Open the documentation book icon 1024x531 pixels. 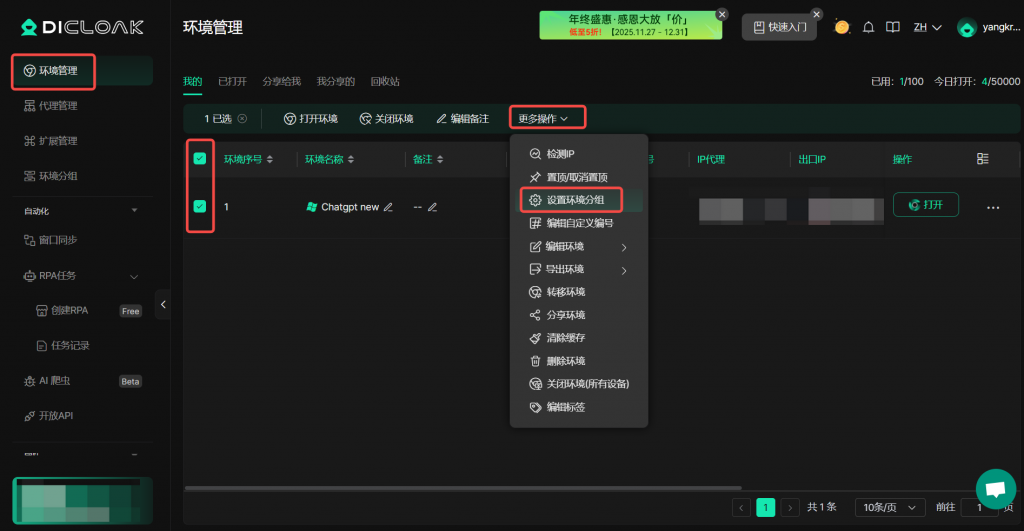click(x=893, y=27)
